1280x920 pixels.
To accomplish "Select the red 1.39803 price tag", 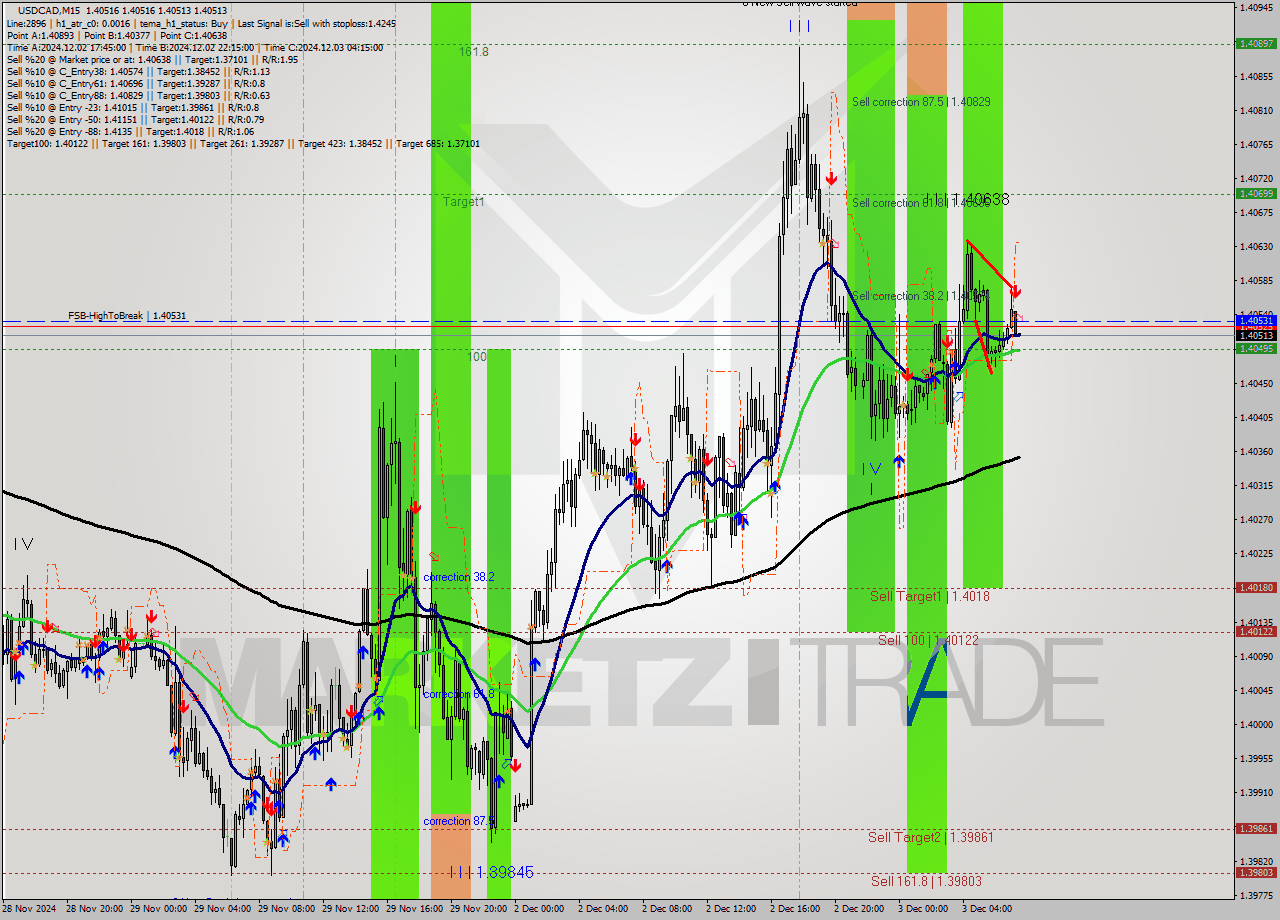I will tap(1256, 872).
